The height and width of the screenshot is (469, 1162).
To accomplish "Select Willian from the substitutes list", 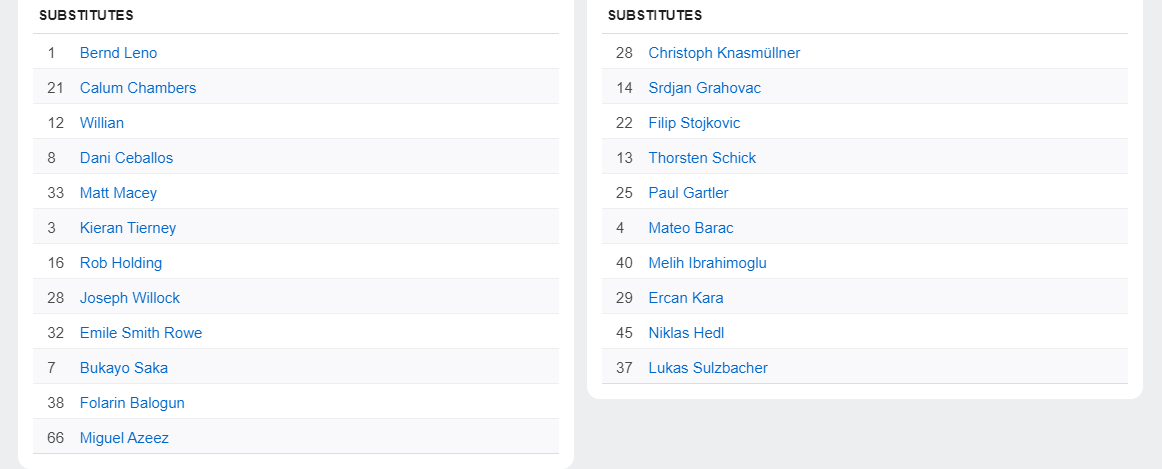I will click(x=102, y=123).
